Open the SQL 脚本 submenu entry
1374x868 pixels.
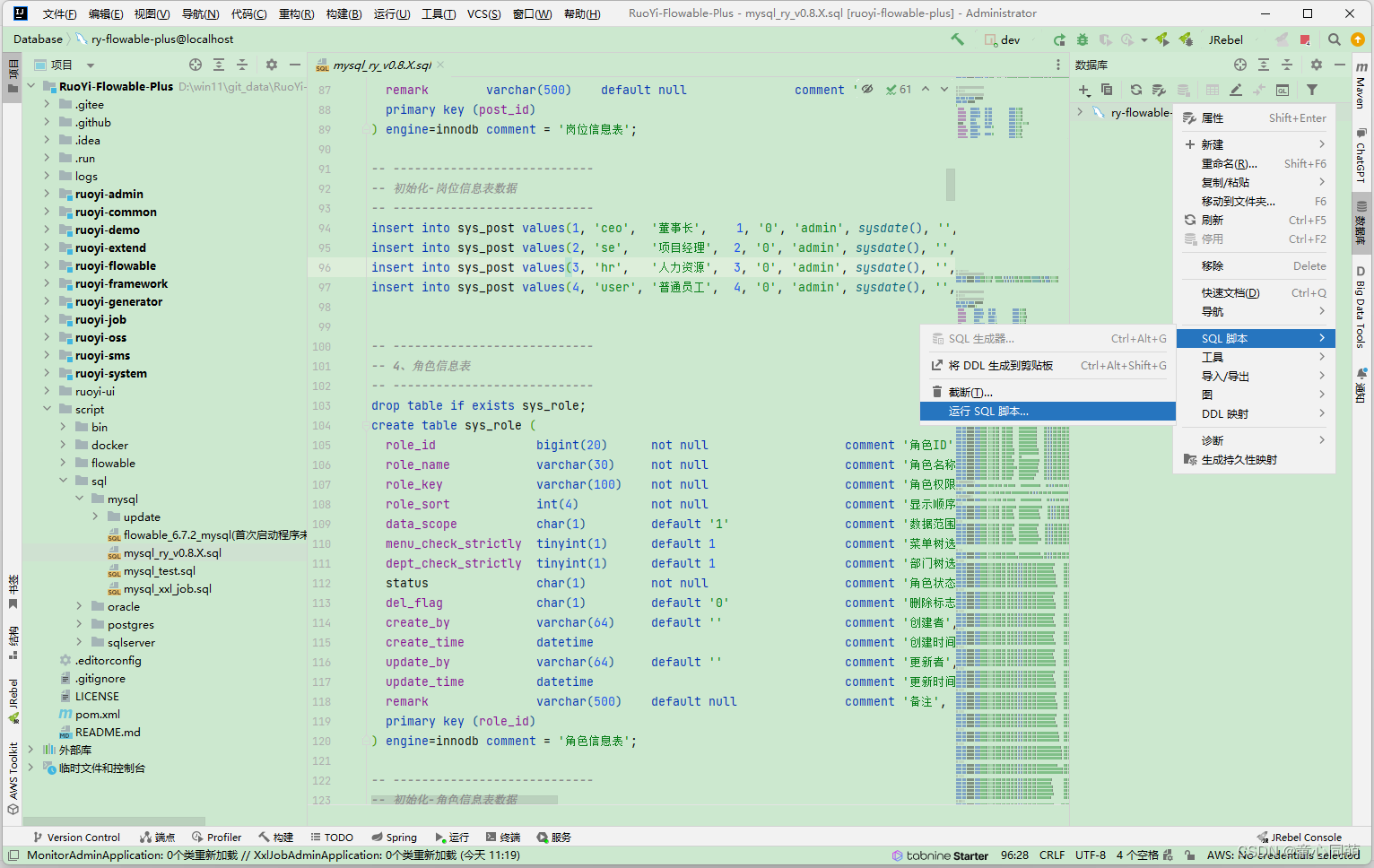1255,338
